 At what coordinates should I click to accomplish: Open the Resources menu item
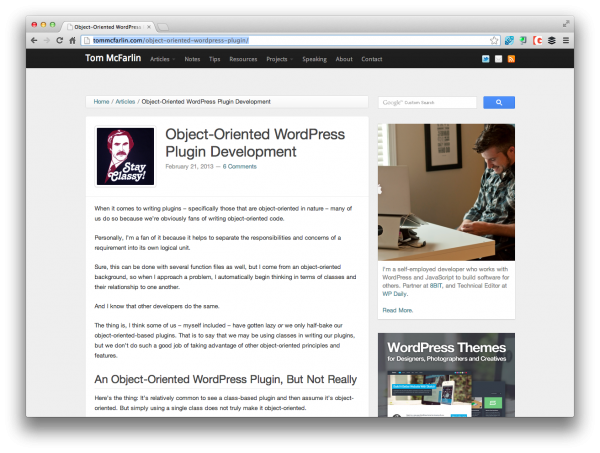[243, 59]
